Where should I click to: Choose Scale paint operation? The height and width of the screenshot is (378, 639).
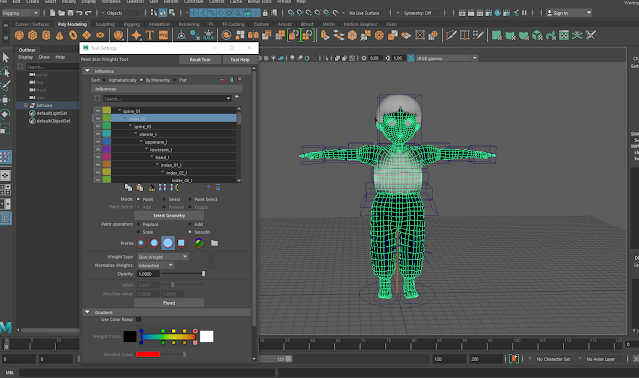point(139,232)
